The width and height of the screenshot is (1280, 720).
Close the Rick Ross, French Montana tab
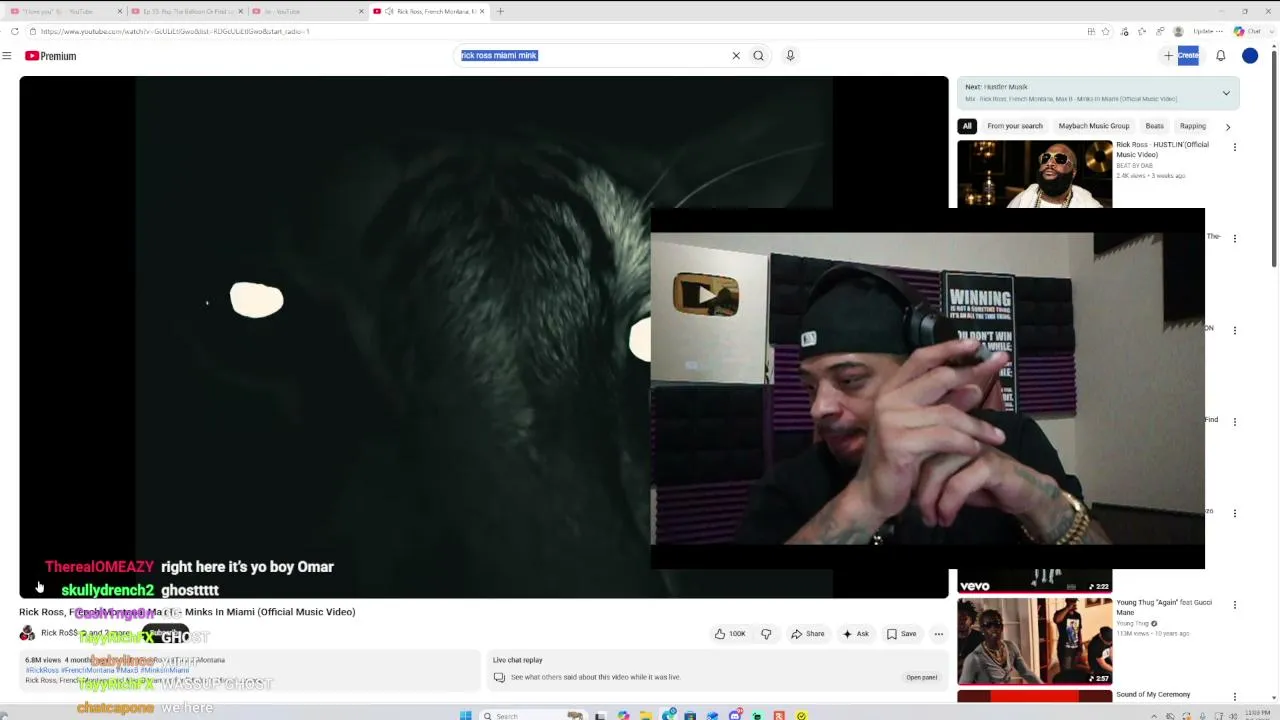tap(482, 11)
